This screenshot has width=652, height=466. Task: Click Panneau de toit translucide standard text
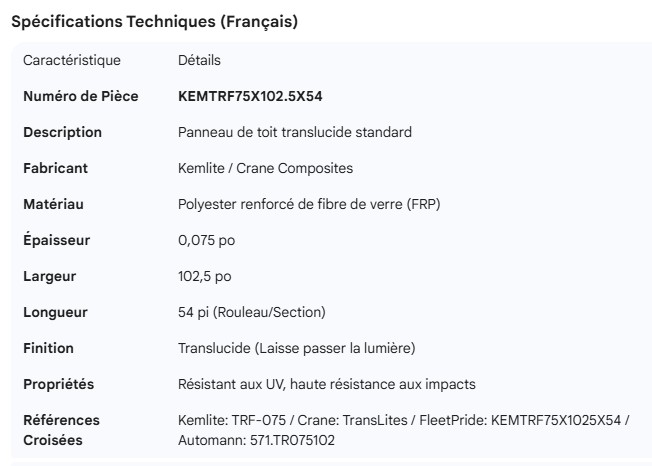click(x=294, y=132)
